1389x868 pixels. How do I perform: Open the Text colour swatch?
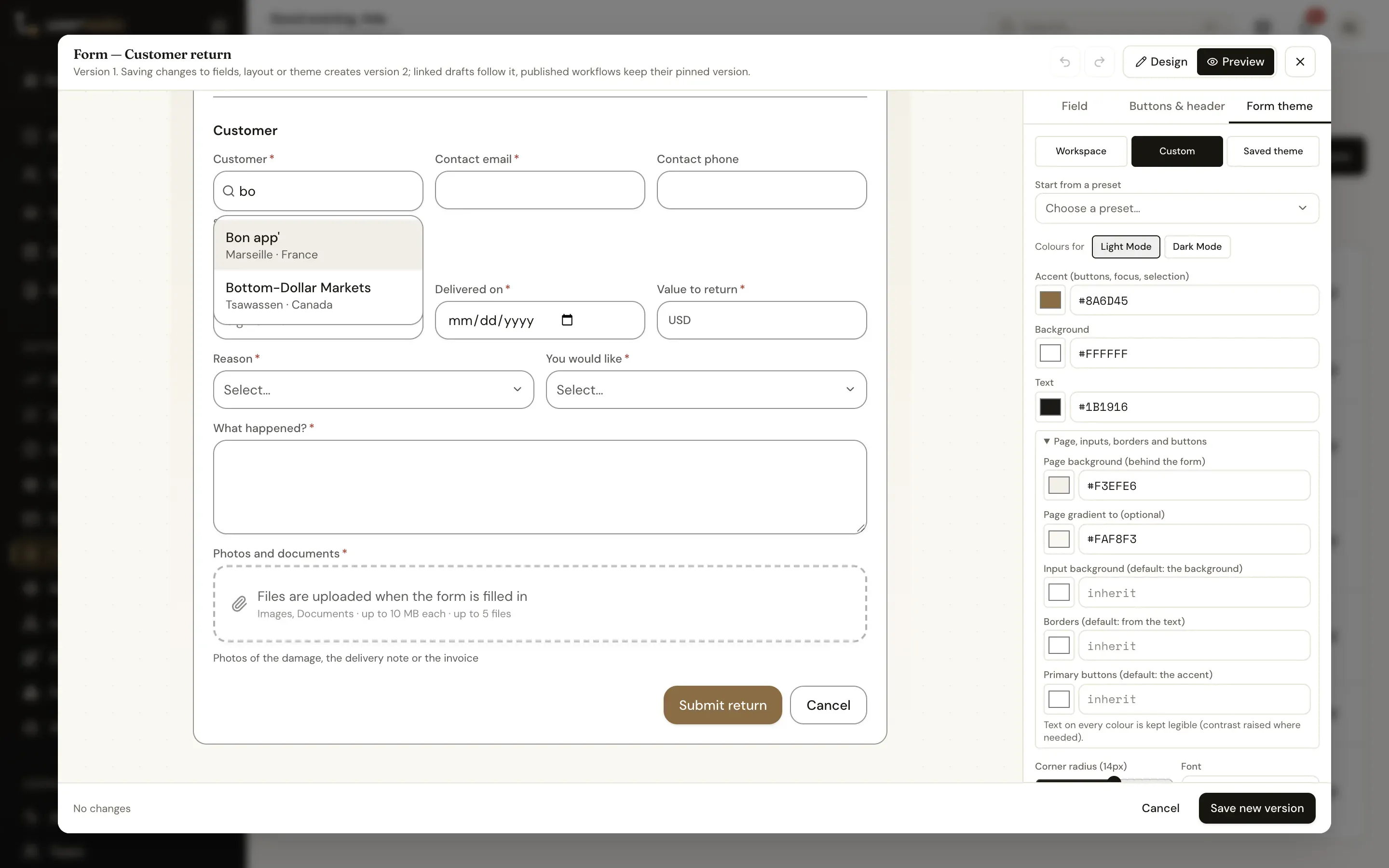click(x=1050, y=407)
